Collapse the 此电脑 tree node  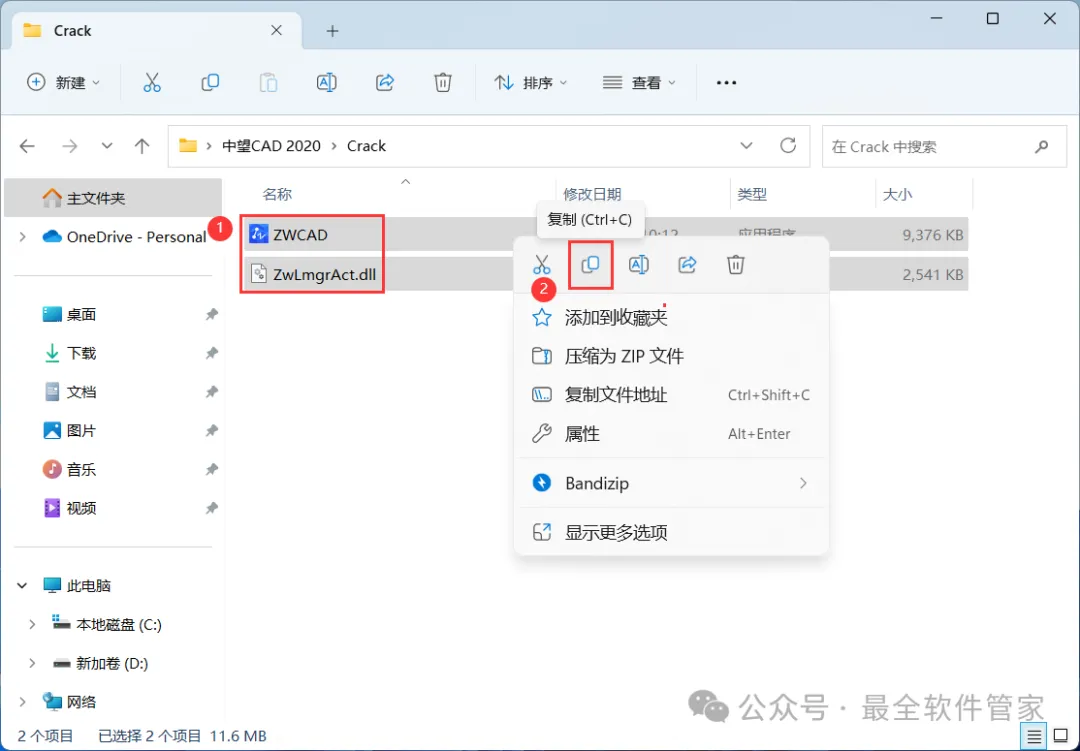pyautogui.click(x=22, y=586)
